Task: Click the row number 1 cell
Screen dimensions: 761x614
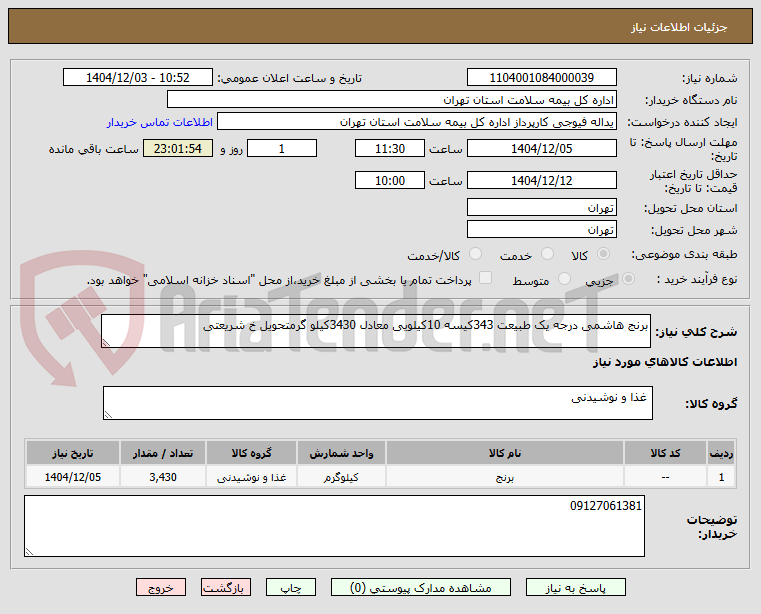Action: pos(721,477)
